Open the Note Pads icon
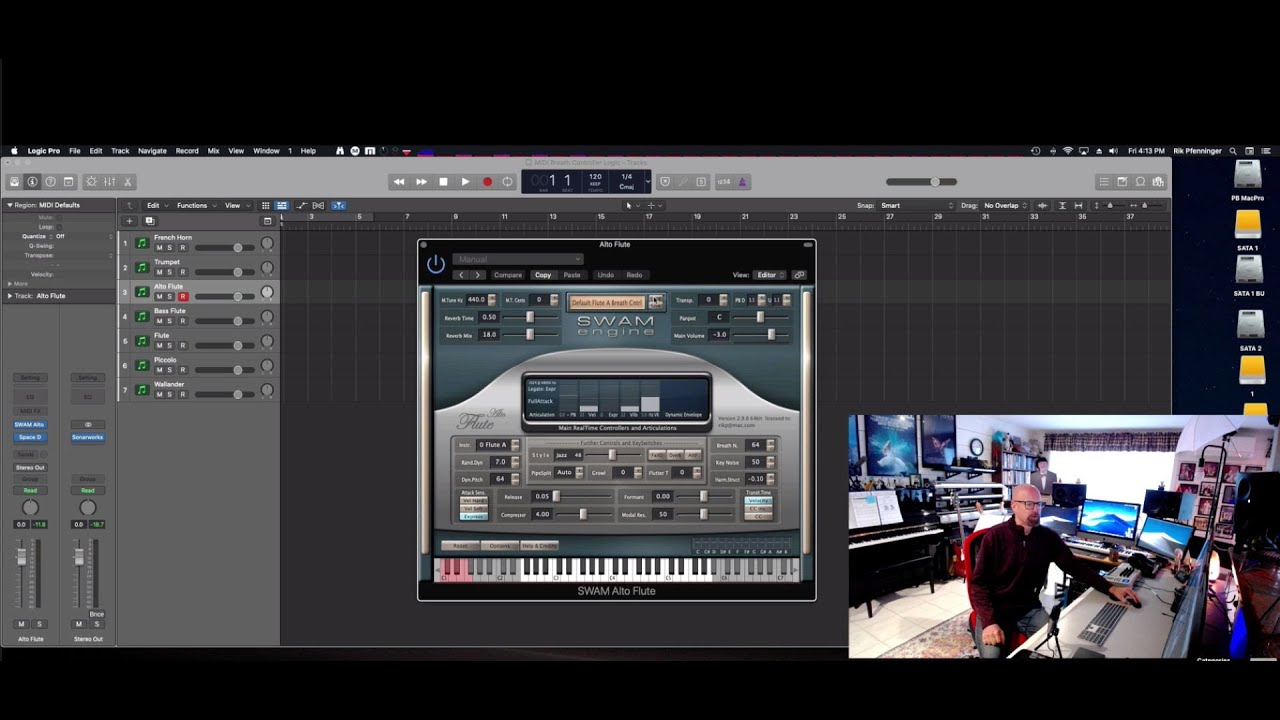 pos(1122,182)
